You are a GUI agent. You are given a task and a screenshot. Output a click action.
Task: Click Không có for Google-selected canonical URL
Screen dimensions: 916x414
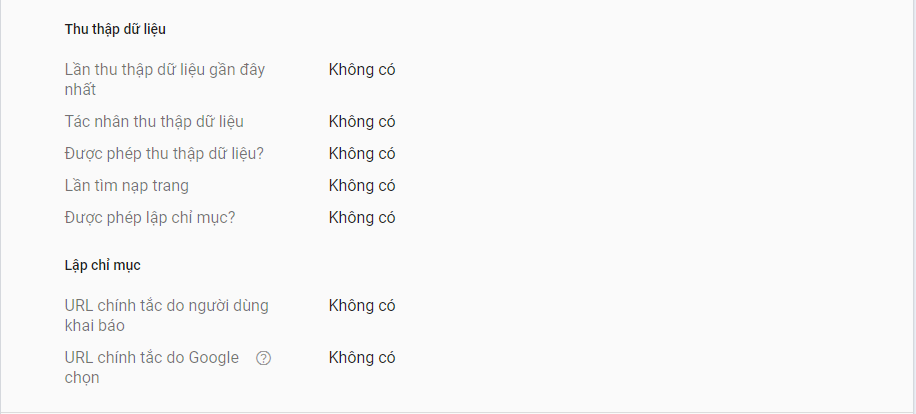click(x=362, y=357)
